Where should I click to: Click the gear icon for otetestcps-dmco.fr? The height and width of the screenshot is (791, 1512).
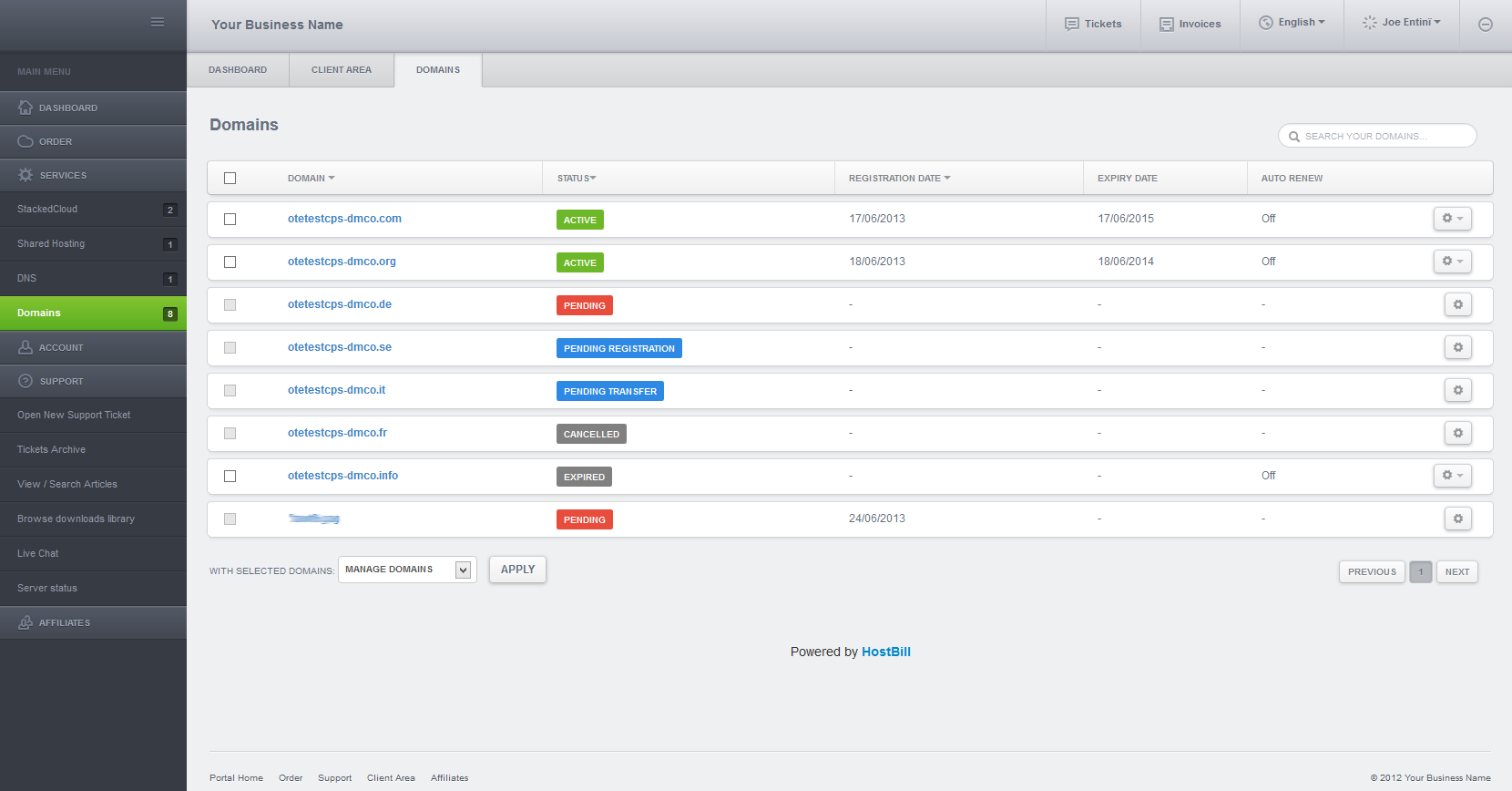1457,433
